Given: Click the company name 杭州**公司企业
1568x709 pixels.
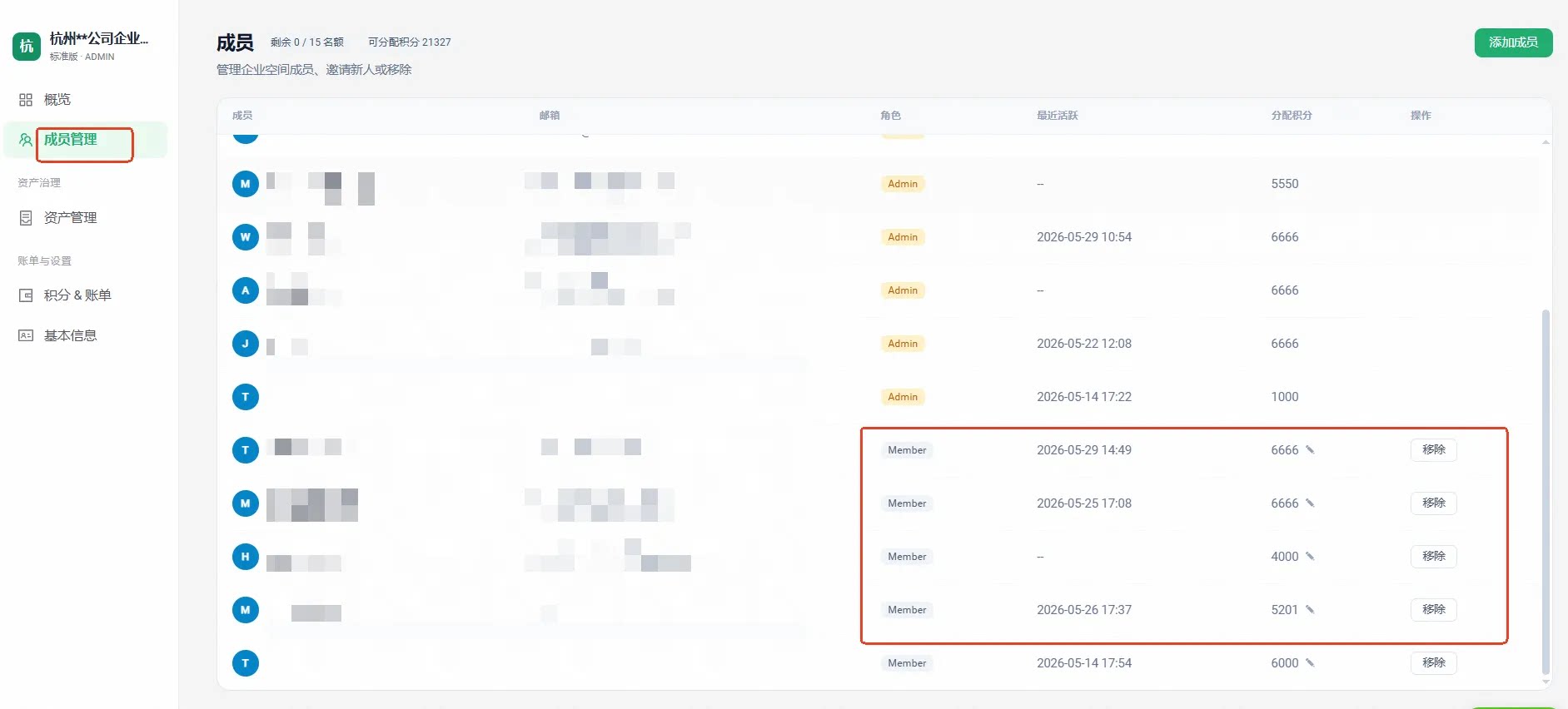Looking at the screenshot, I should point(99,38).
